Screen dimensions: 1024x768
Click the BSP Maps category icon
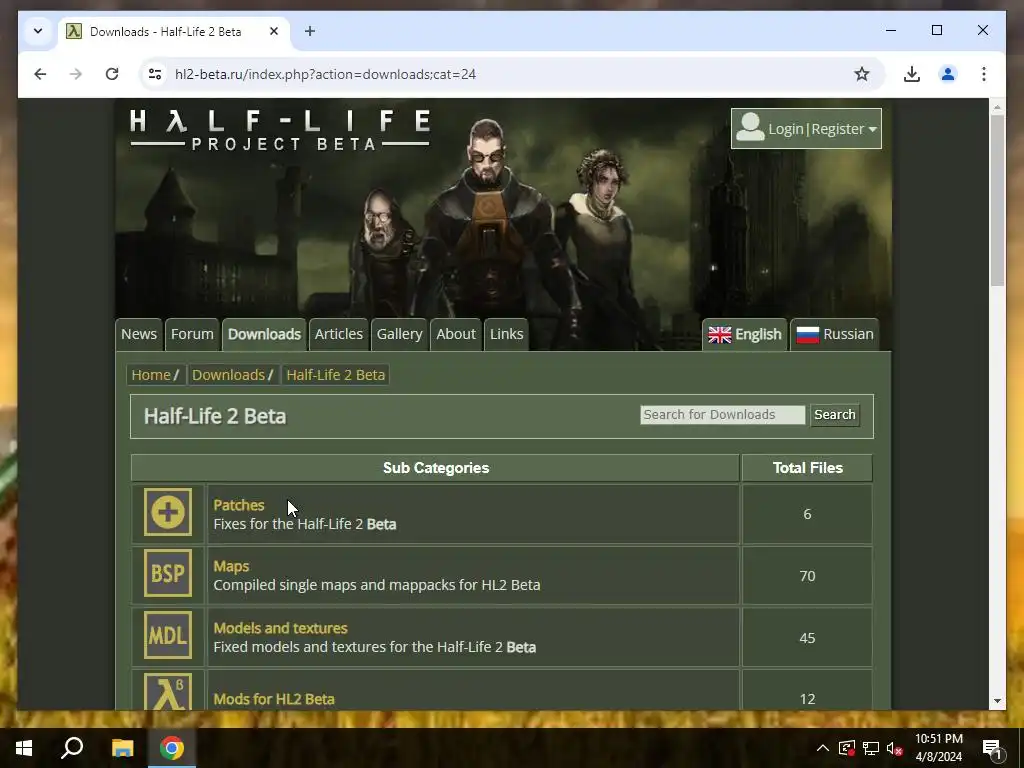[x=168, y=573]
